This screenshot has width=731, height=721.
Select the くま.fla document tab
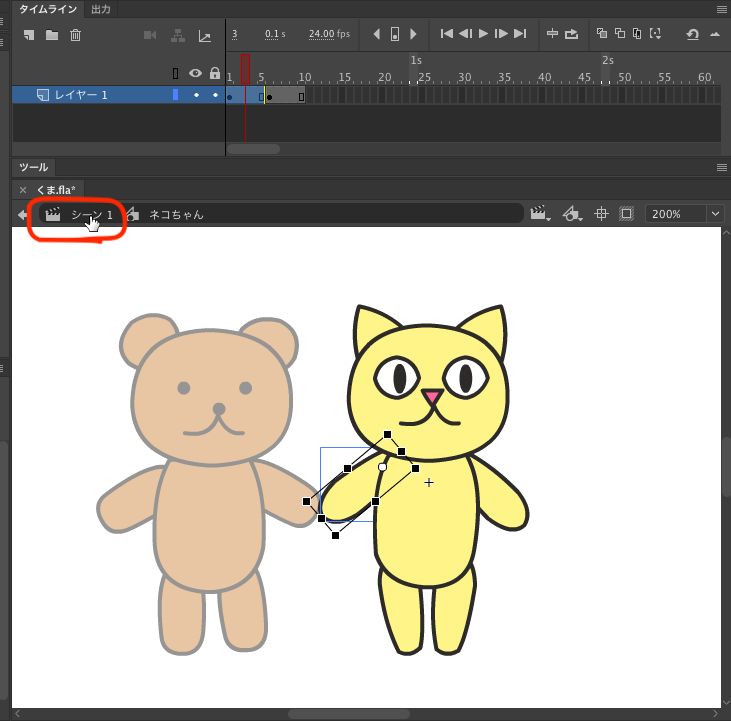pos(55,190)
